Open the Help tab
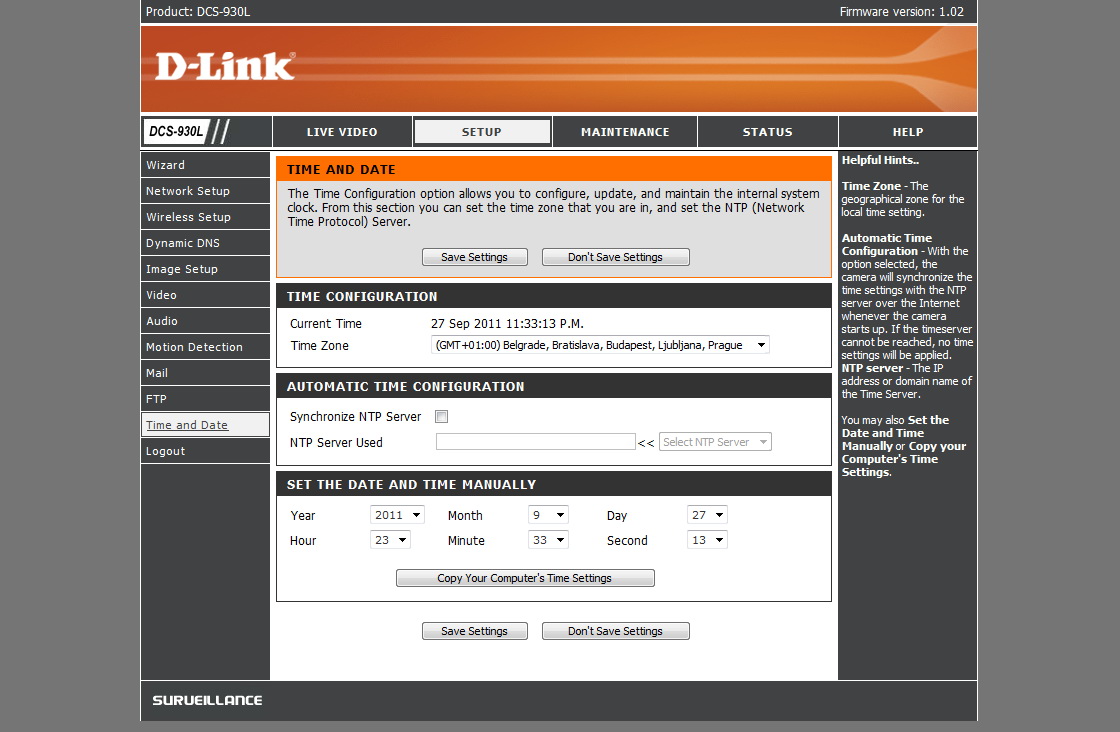Viewport: 1120px width, 732px height. pyautogui.click(x=907, y=132)
